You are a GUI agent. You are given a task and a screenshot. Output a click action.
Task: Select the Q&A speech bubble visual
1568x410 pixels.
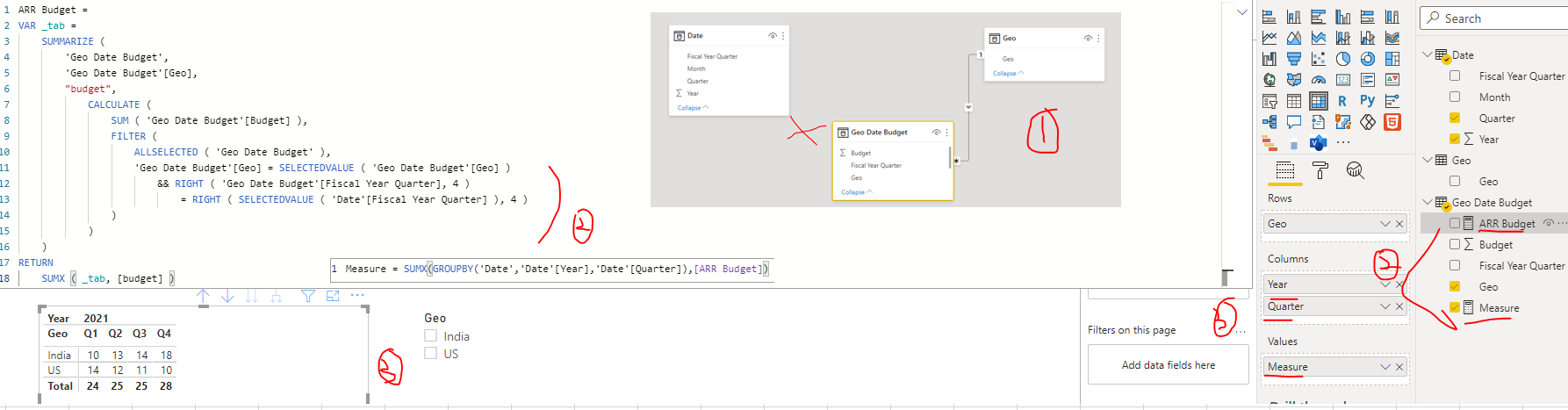coord(1294,122)
